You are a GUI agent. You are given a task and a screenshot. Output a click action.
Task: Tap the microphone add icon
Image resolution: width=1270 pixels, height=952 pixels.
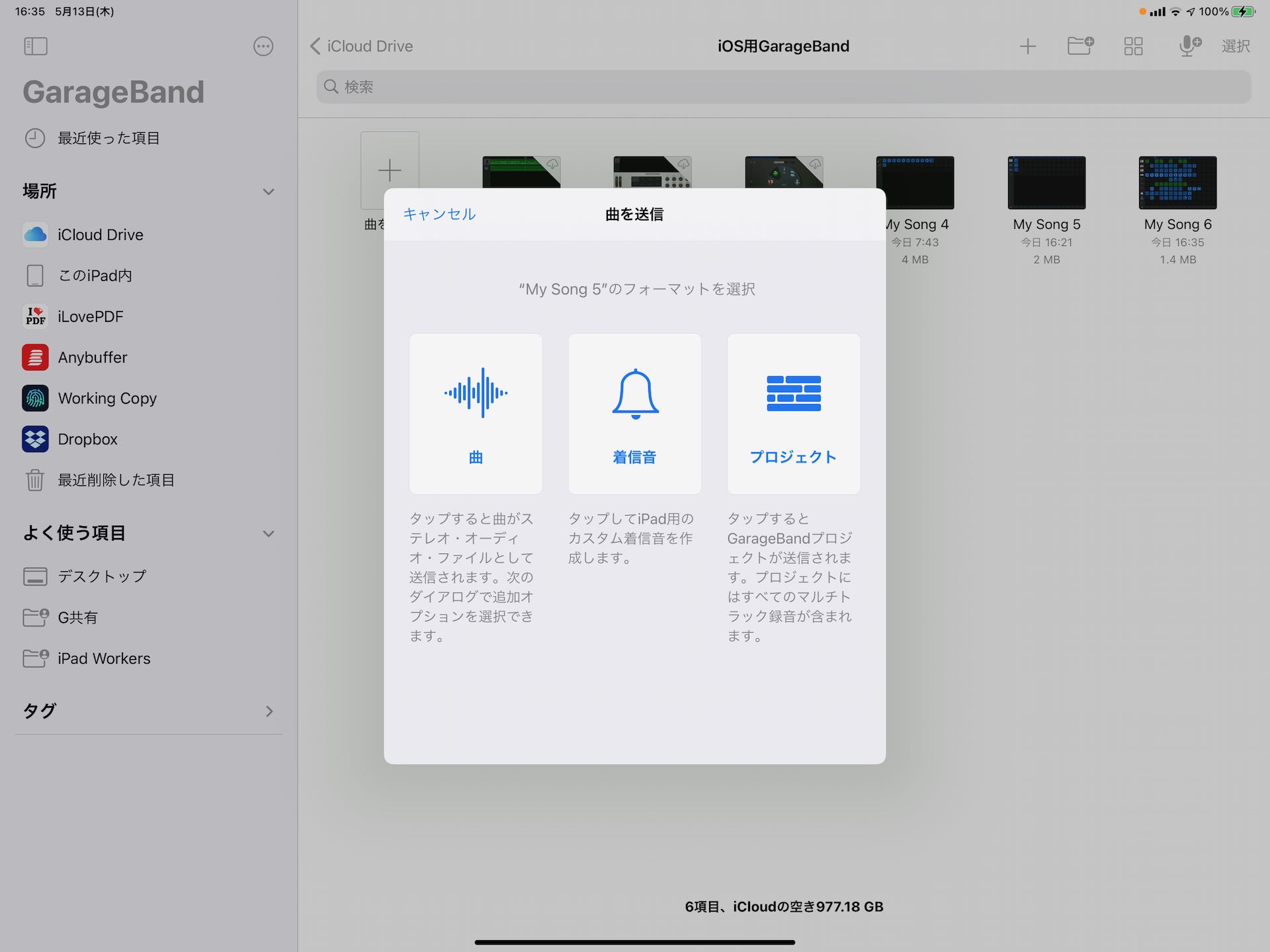[1190, 46]
